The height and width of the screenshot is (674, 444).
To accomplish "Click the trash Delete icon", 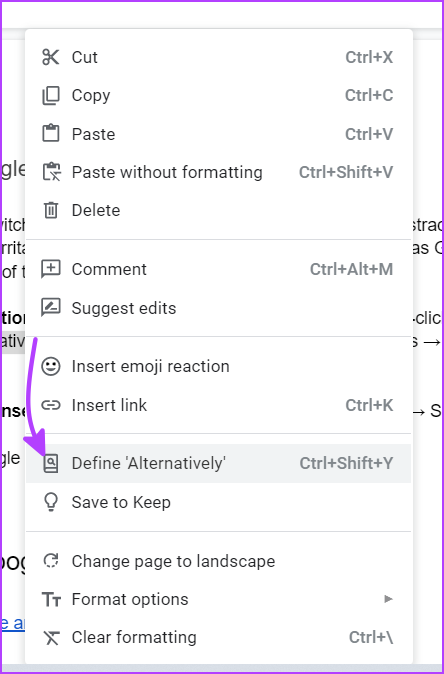I will coord(51,210).
